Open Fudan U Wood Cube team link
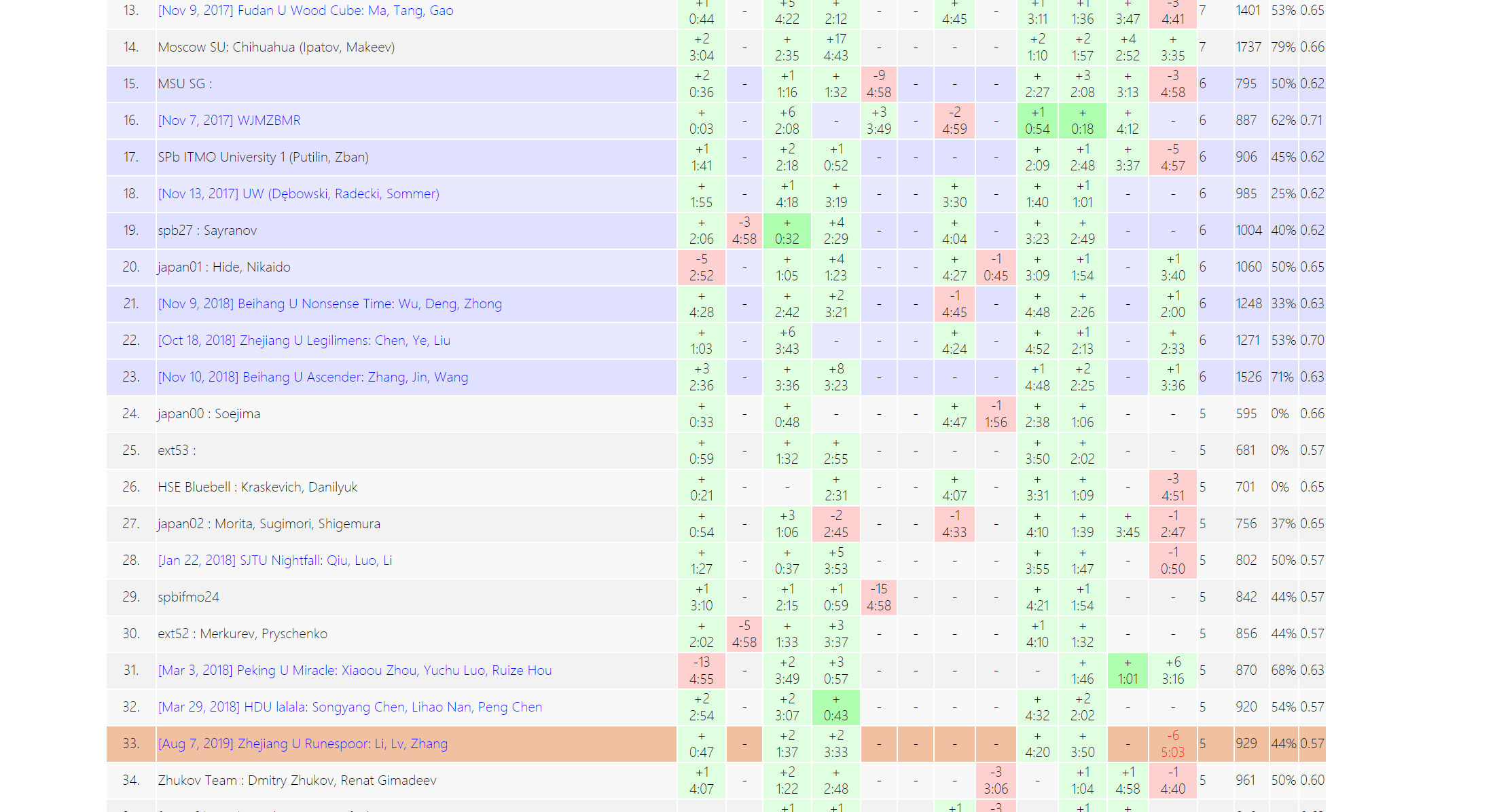This screenshot has width=1495, height=812. pos(305,11)
